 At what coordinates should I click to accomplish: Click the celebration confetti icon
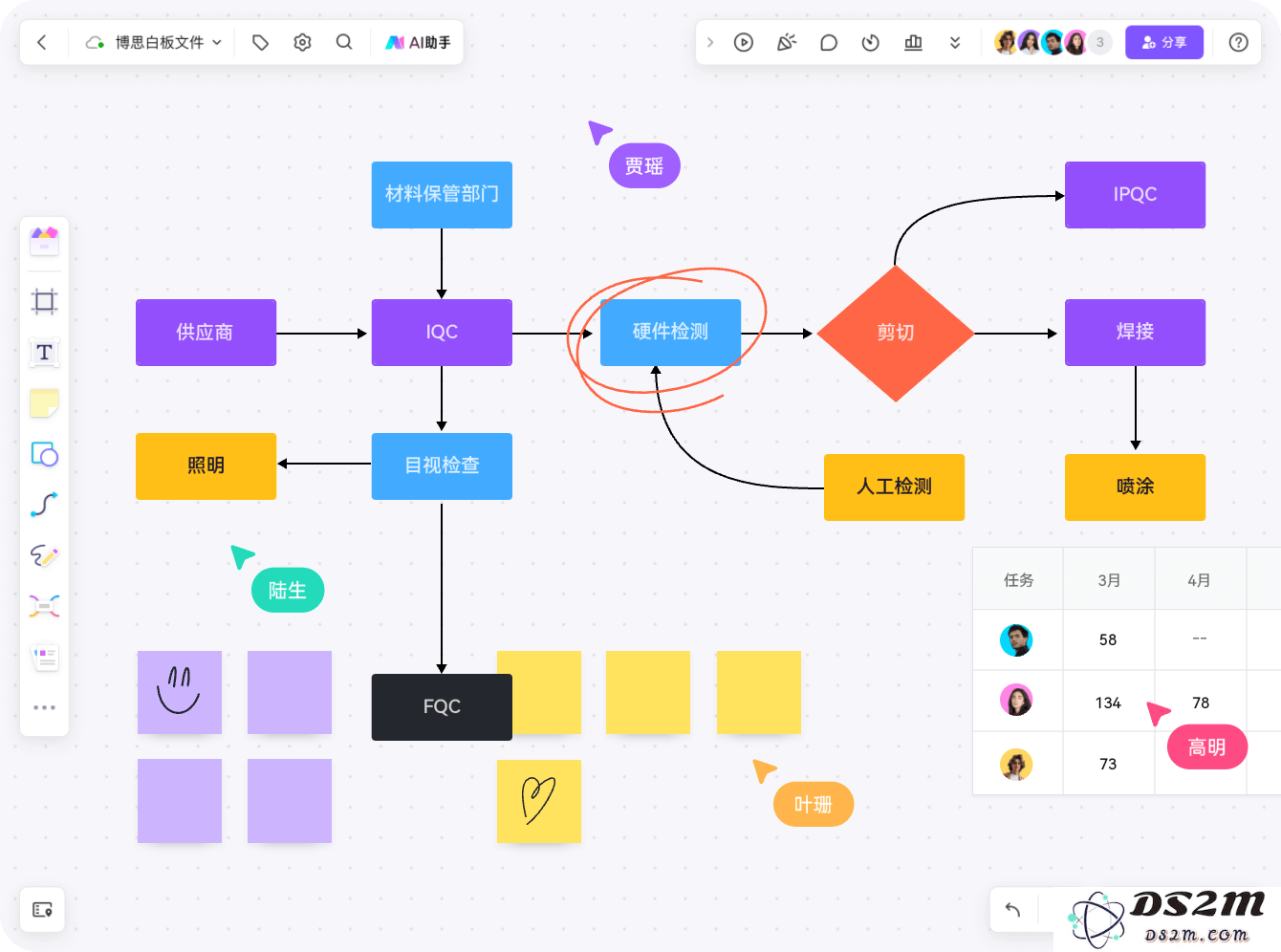(x=786, y=42)
